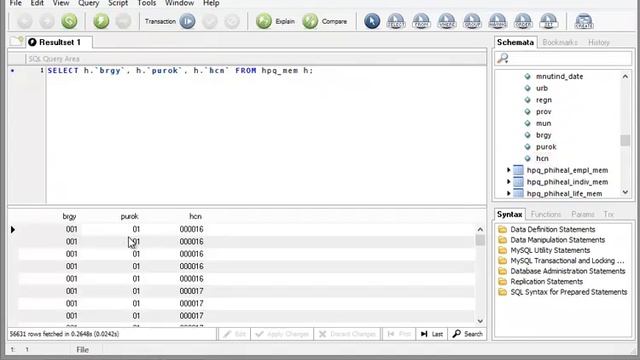Select the HAVING clause tool
The image size is (640, 360).
click(498, 21)
